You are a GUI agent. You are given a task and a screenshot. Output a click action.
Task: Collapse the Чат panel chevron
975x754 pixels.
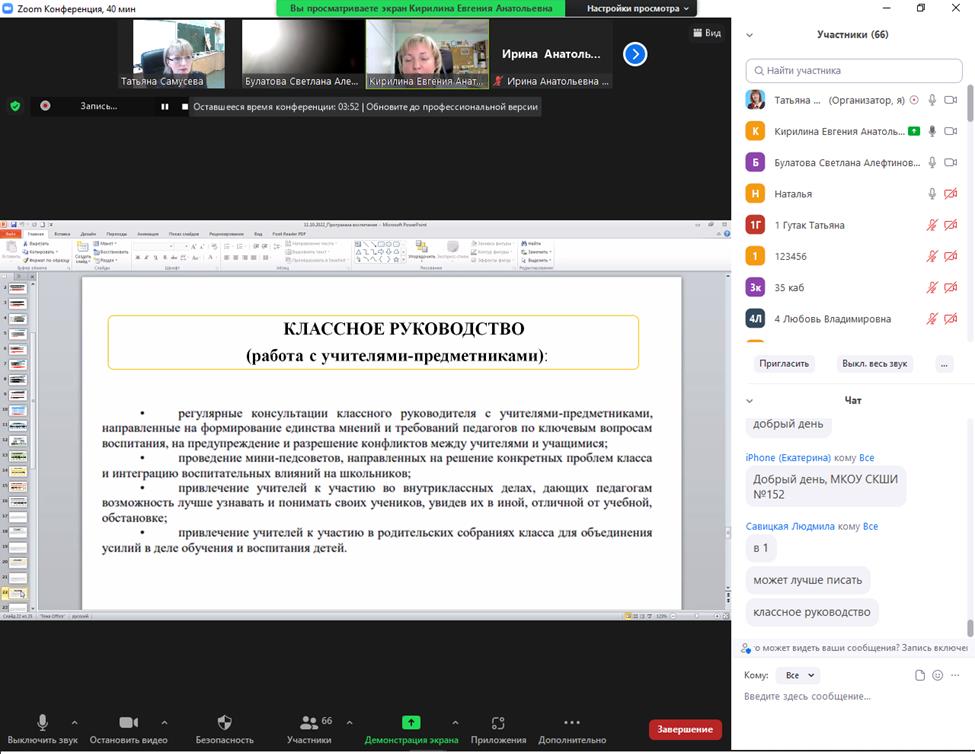750,401
